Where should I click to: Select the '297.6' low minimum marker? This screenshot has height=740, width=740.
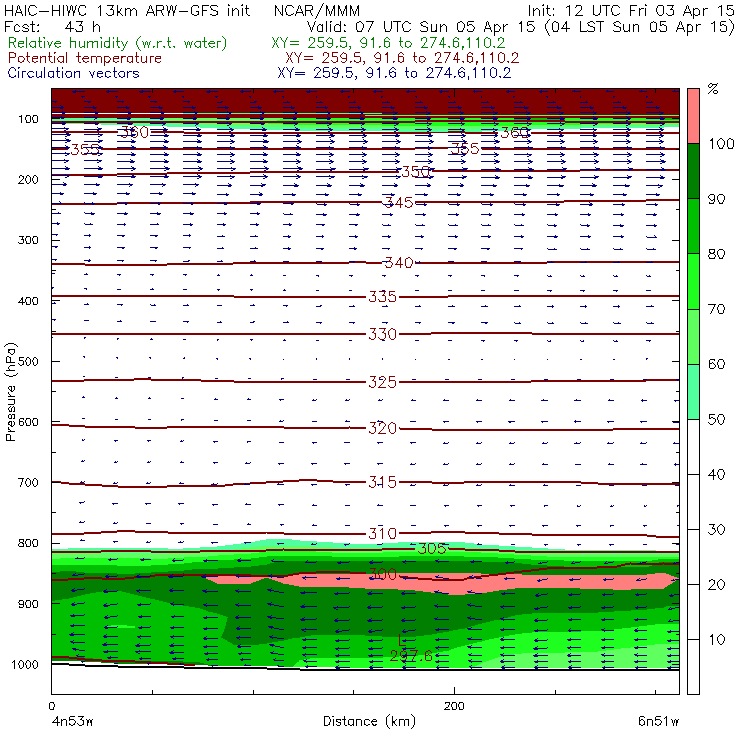coord(411,656)
